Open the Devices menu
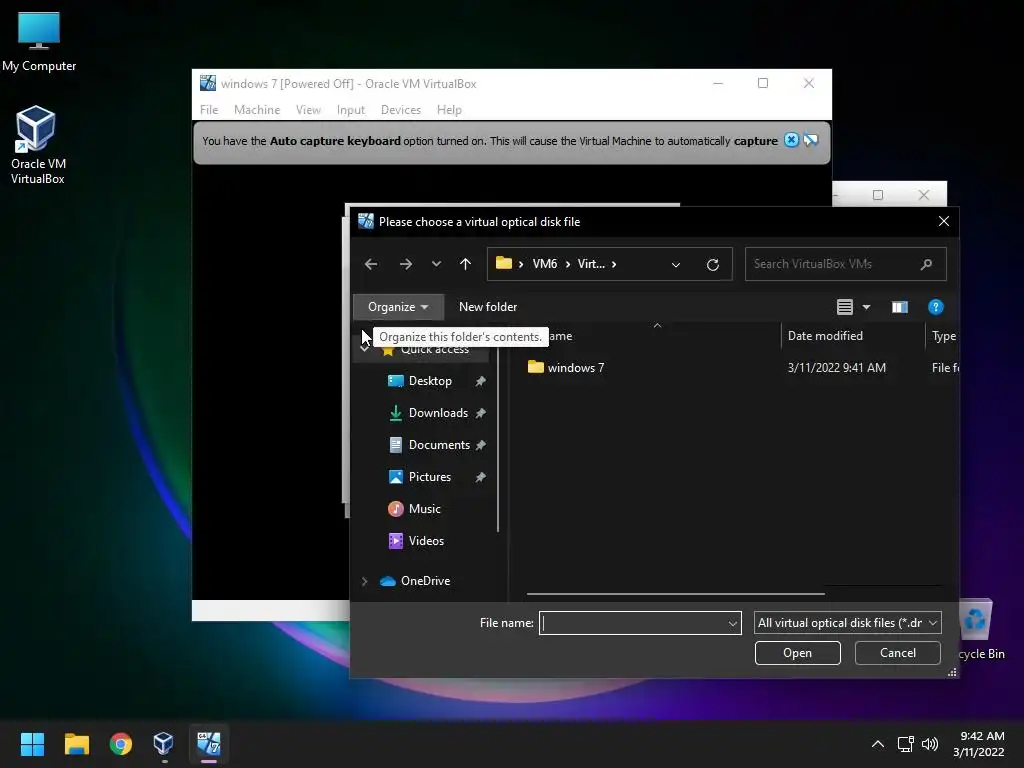This screenshot has width=1024, height=768. pos(401,110)
